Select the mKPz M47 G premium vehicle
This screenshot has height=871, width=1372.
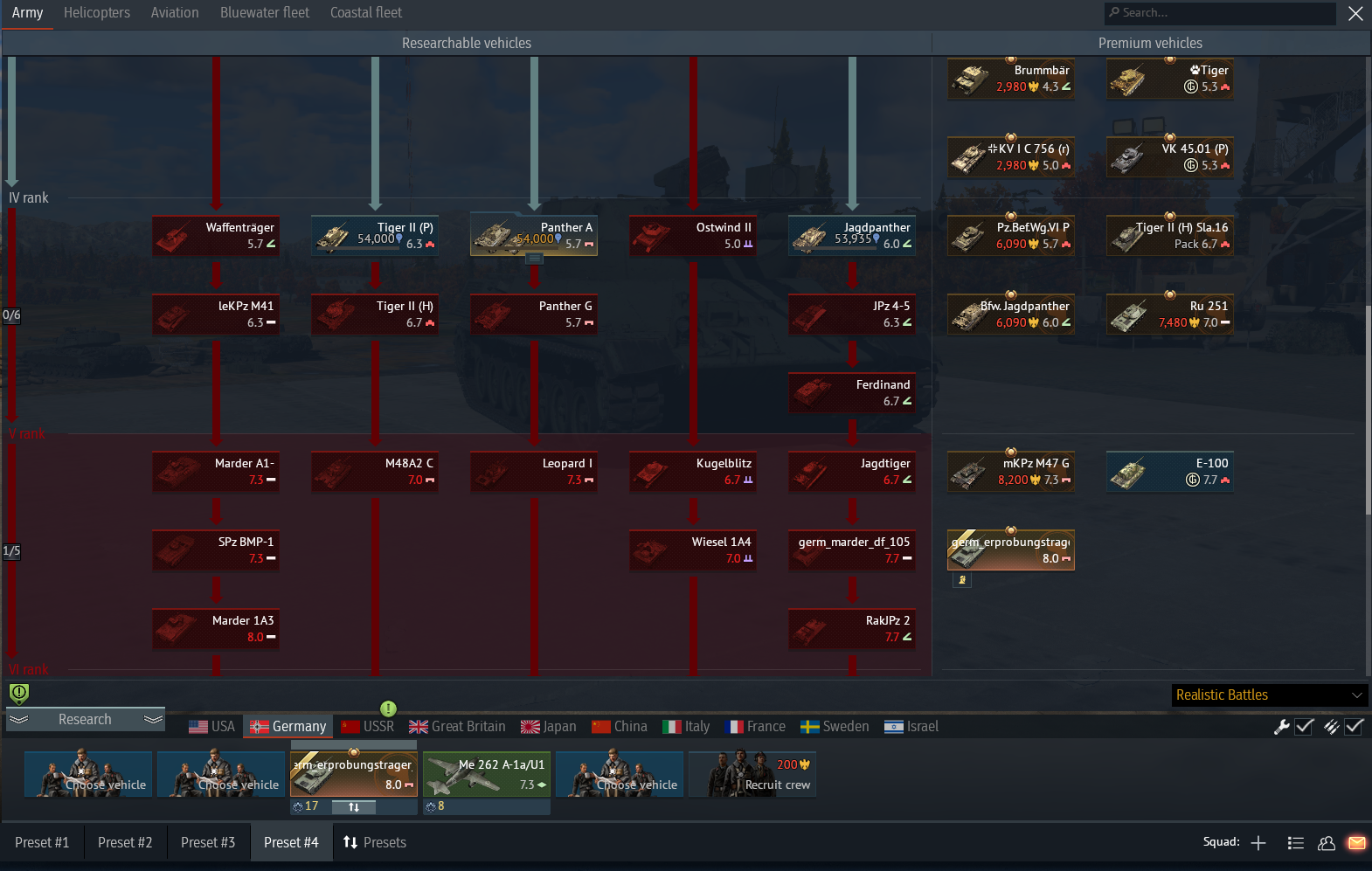point(1011,472)
